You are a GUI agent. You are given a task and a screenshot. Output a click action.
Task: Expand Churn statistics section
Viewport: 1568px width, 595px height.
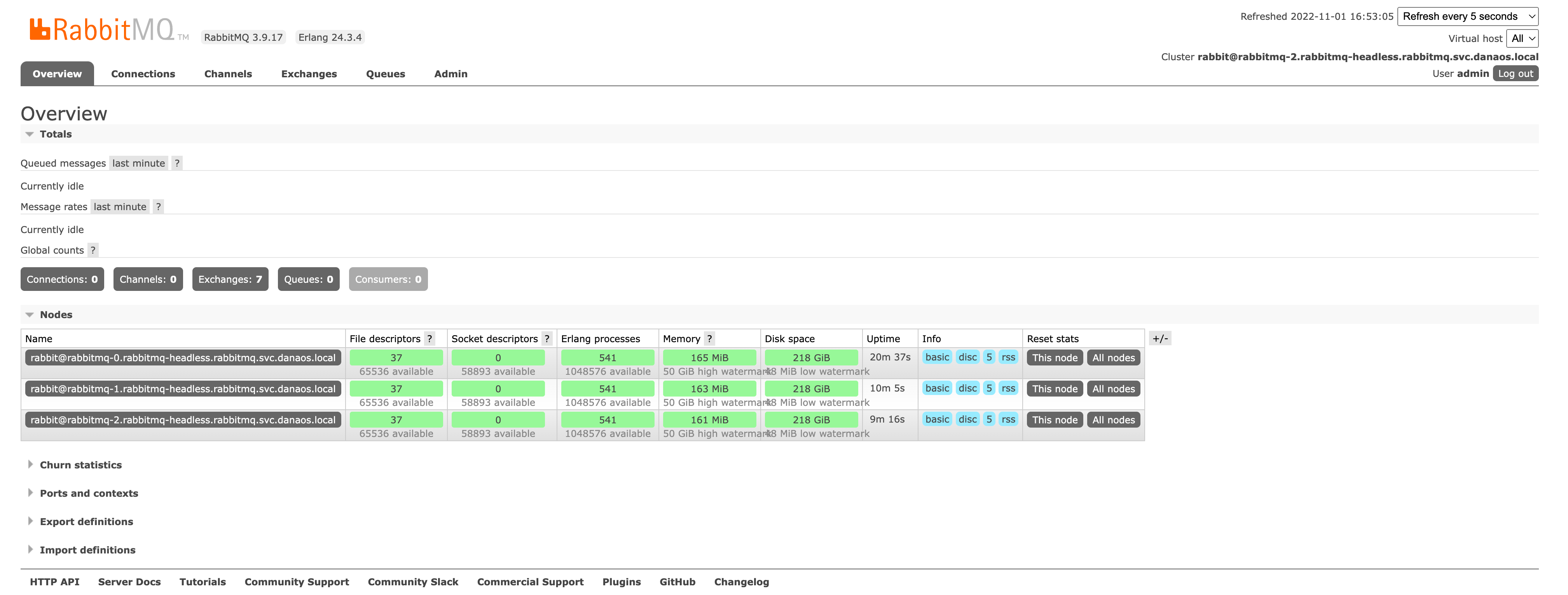(x=80, y=465)
